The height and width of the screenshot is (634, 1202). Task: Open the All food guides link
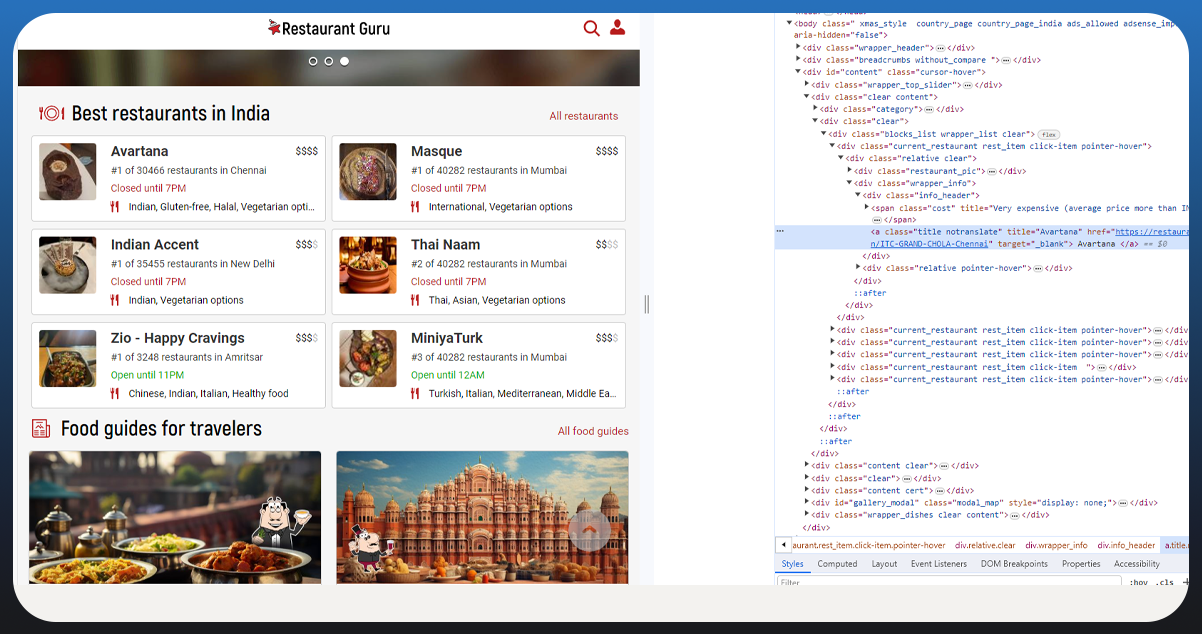593,431
